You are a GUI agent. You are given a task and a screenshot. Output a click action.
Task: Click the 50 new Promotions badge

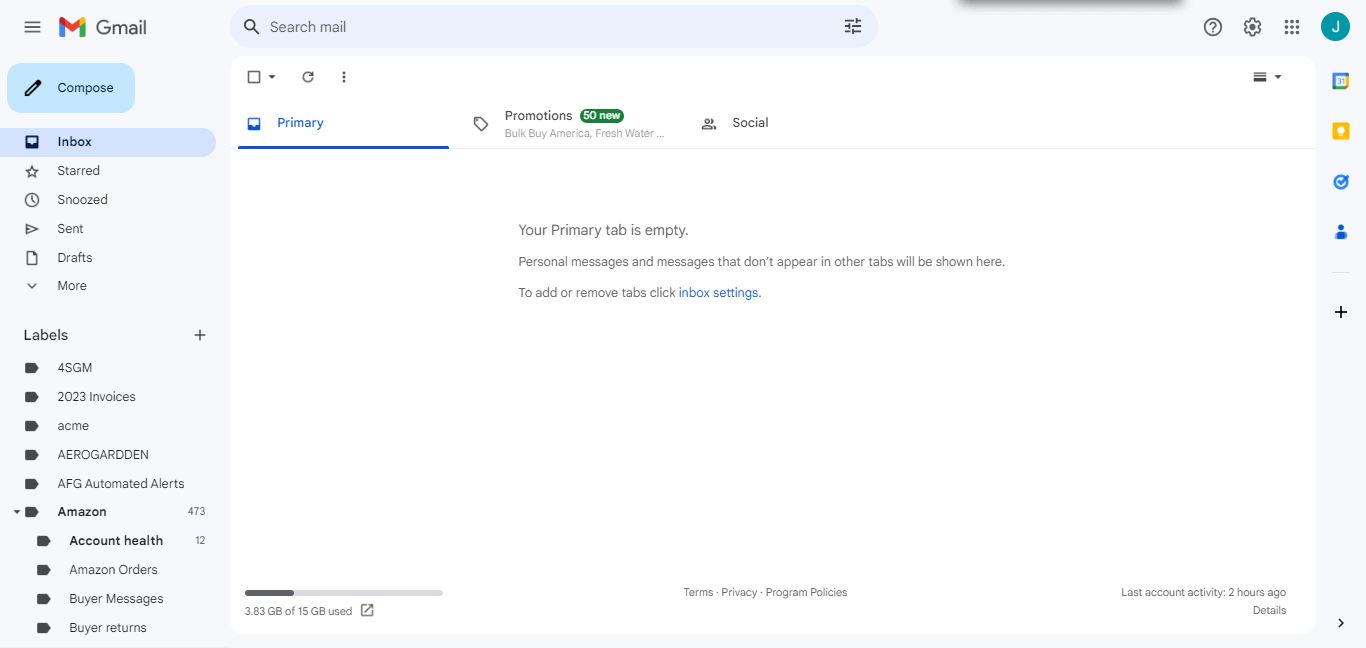pos(602,116)
